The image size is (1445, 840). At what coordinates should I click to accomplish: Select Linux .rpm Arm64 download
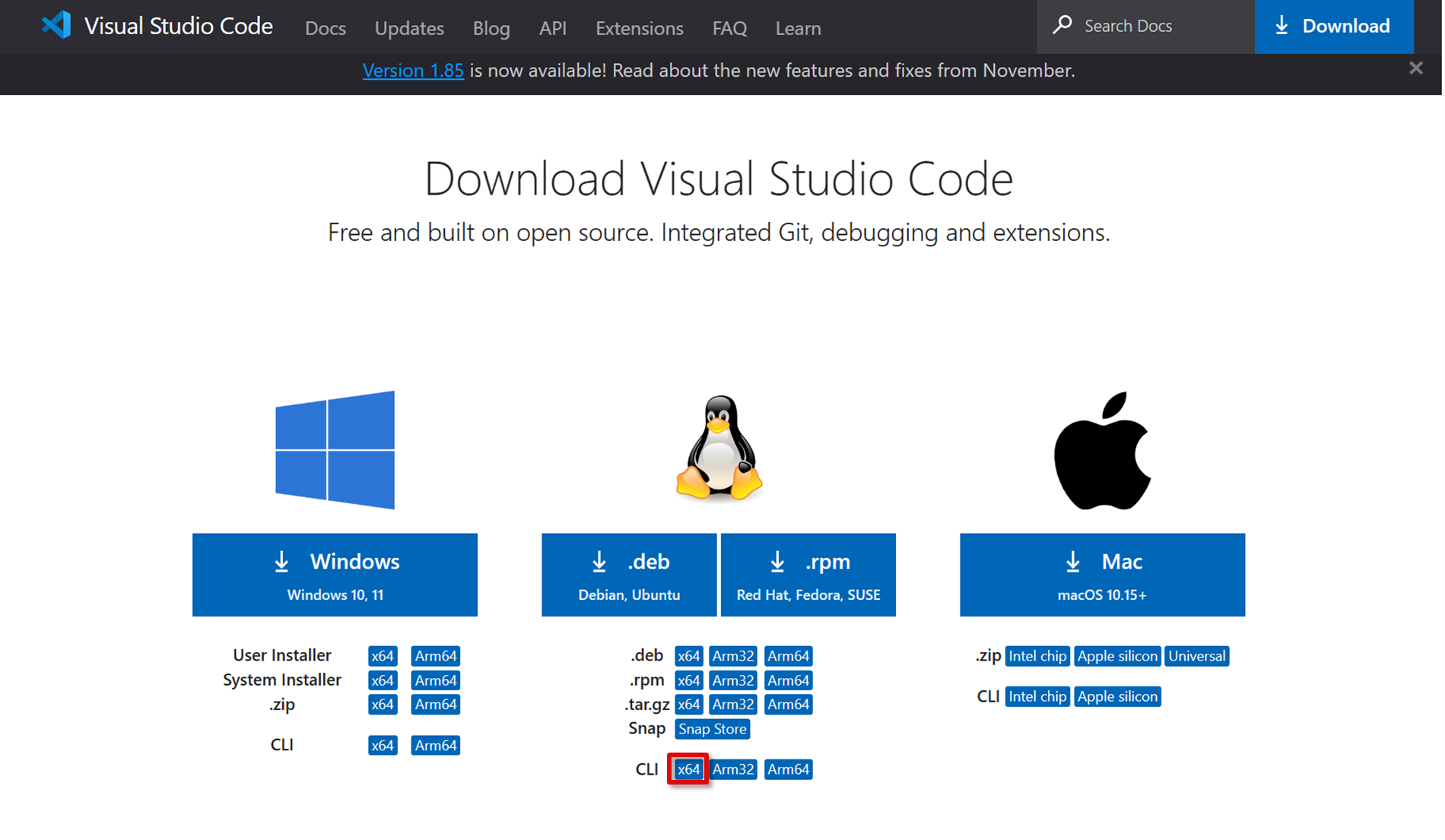[788, 680]
